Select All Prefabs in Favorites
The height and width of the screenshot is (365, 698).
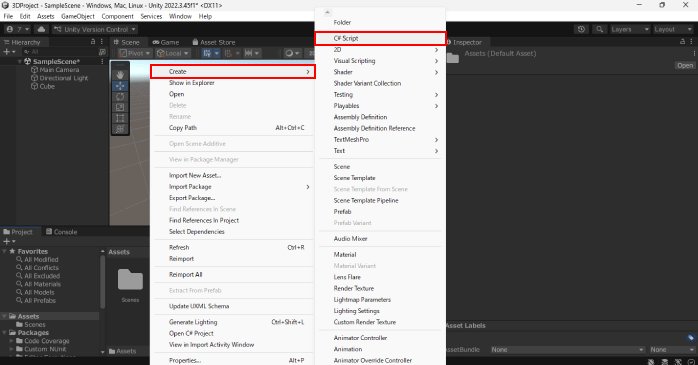pos(36,300)
